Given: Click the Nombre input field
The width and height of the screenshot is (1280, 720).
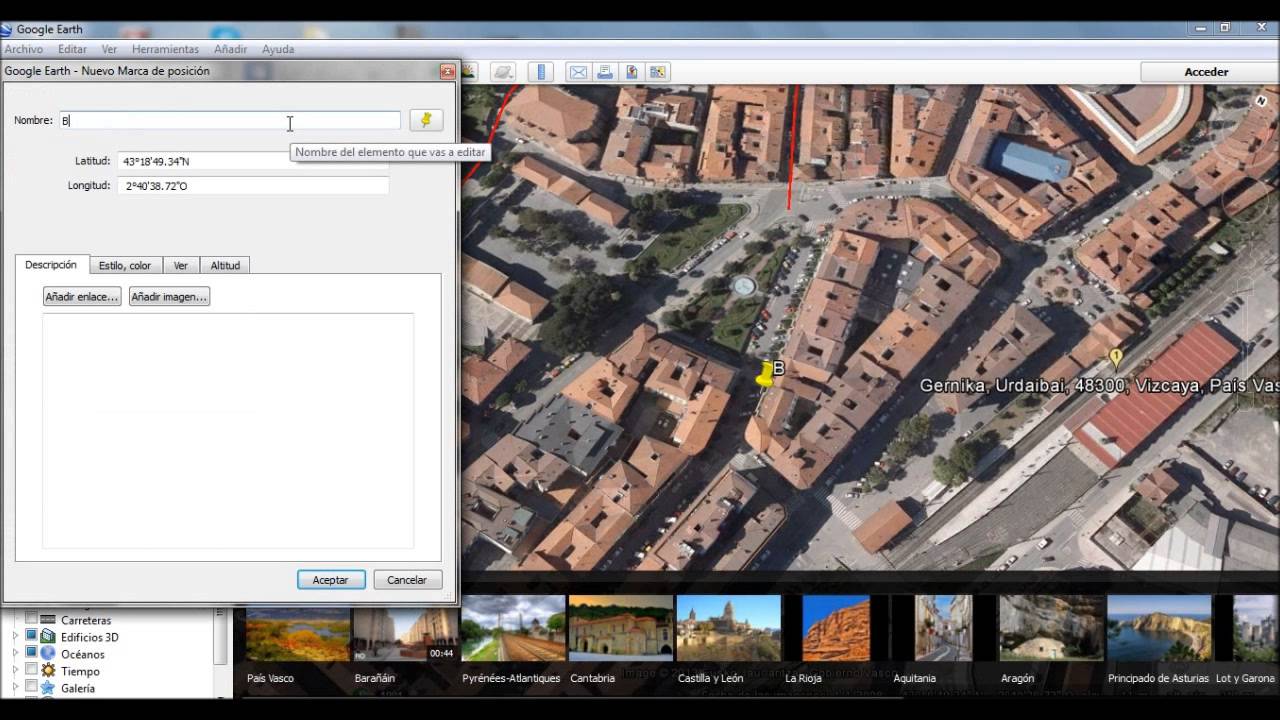Looking at the screenshot, I should coord(230,120).
